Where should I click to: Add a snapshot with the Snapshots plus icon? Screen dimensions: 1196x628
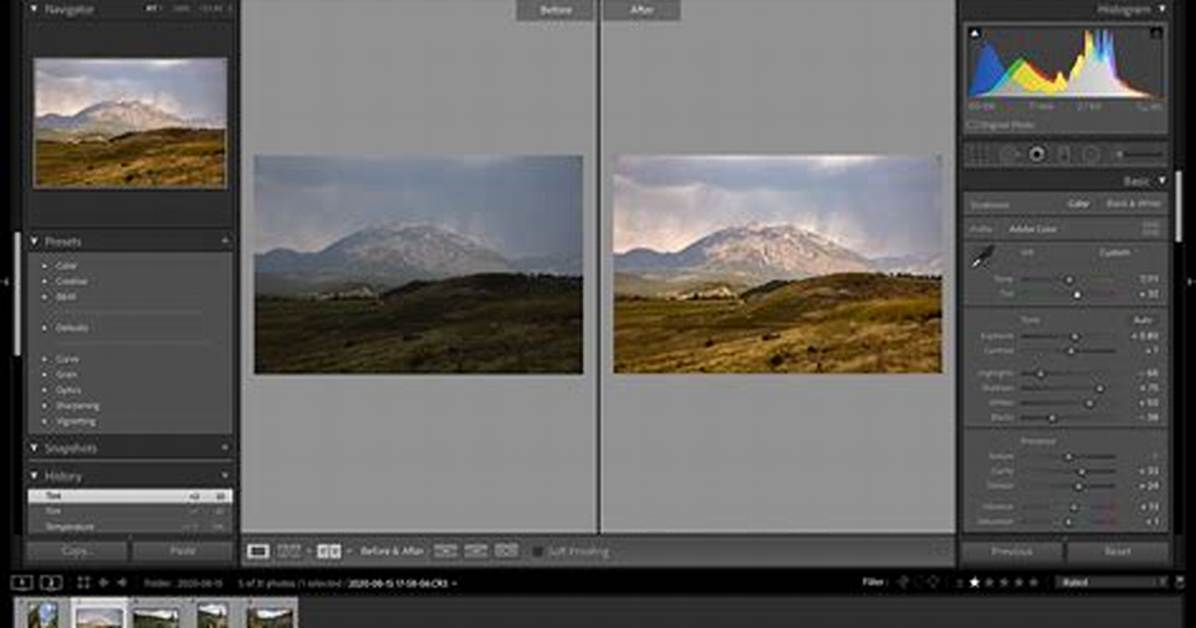click(x=225, y=448)
